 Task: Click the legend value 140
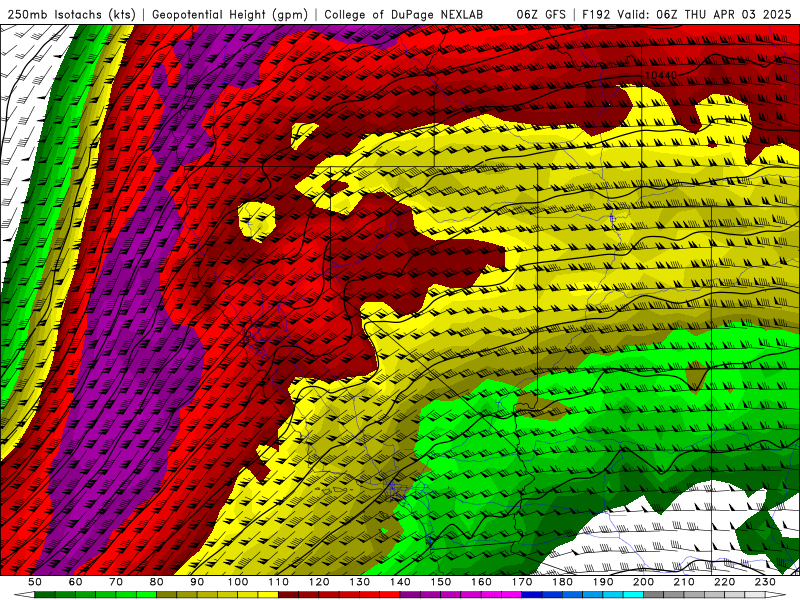(x=401, y=582)
